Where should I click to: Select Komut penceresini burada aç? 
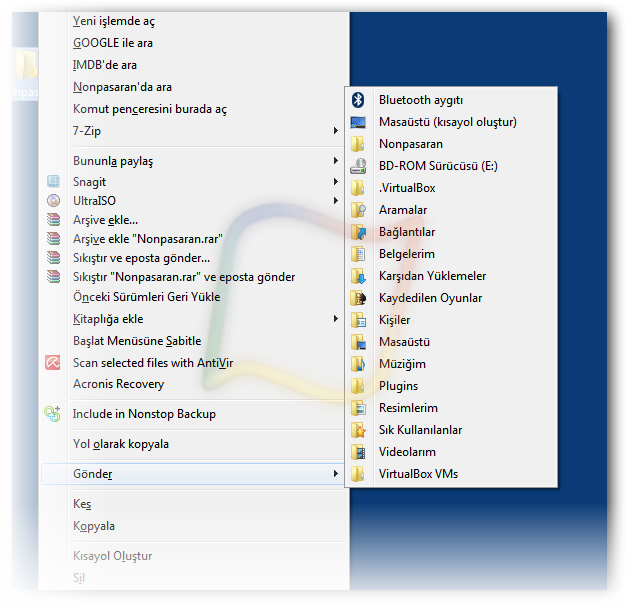click(x=150, y=109)
